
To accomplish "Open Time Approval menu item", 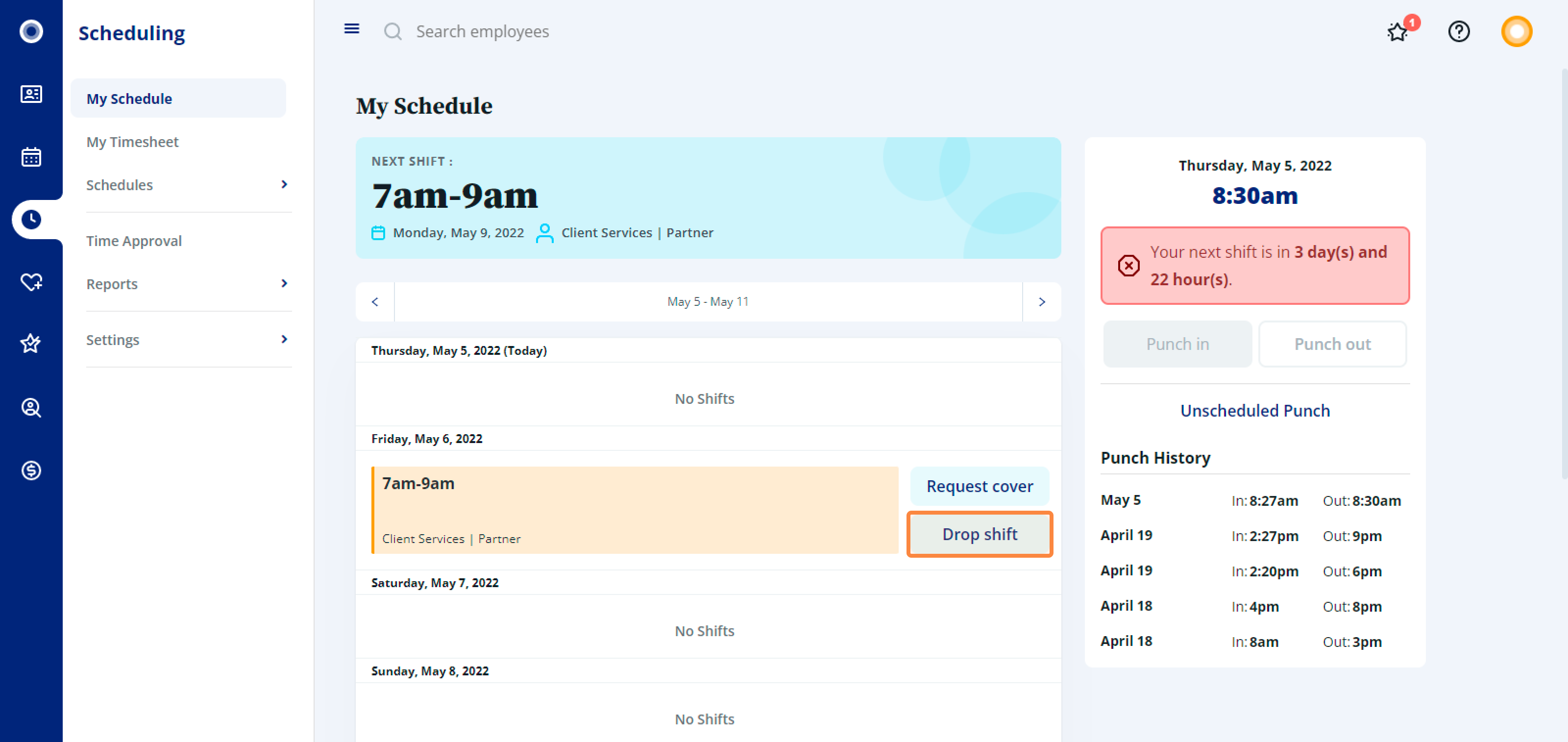I will point(134,241).
